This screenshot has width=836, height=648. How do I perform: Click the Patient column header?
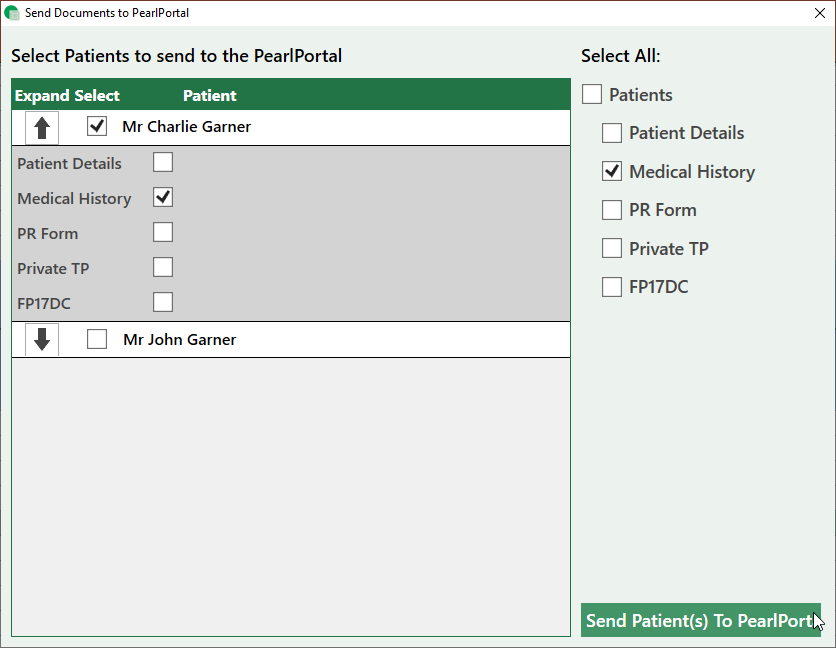209,96
